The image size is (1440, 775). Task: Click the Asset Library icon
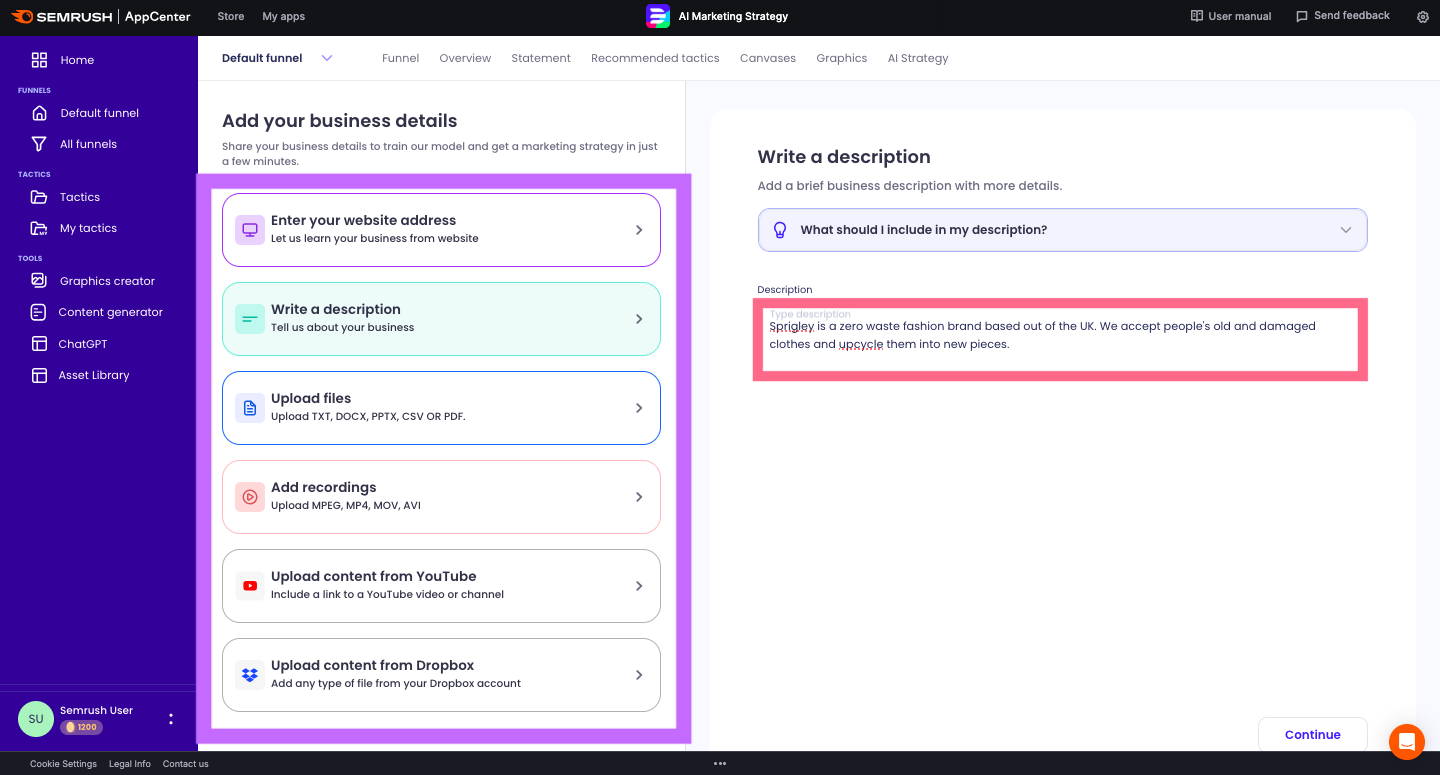click(x=39, y=375)
